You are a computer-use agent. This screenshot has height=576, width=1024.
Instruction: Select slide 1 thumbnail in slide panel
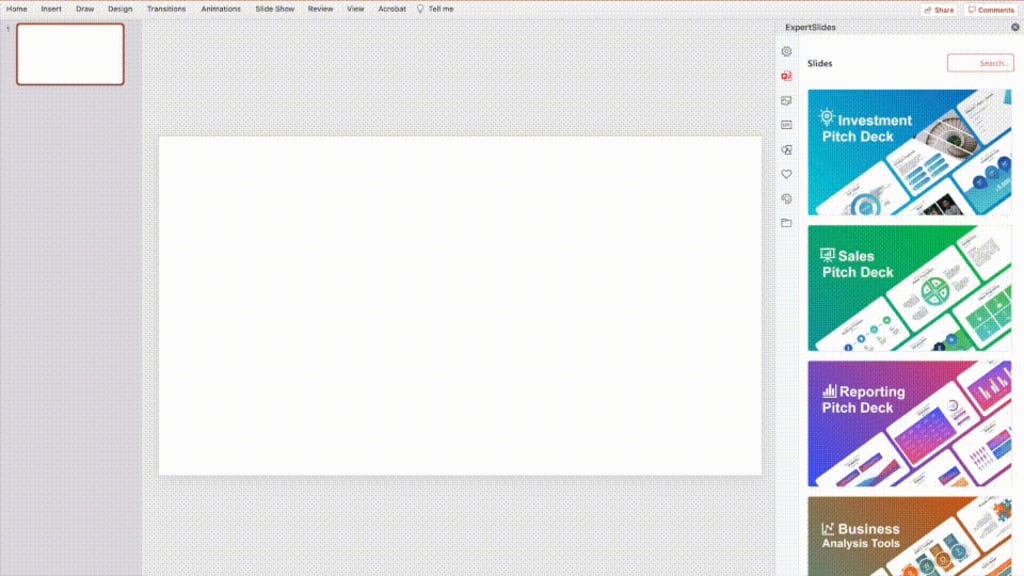(x=70, y=54)
